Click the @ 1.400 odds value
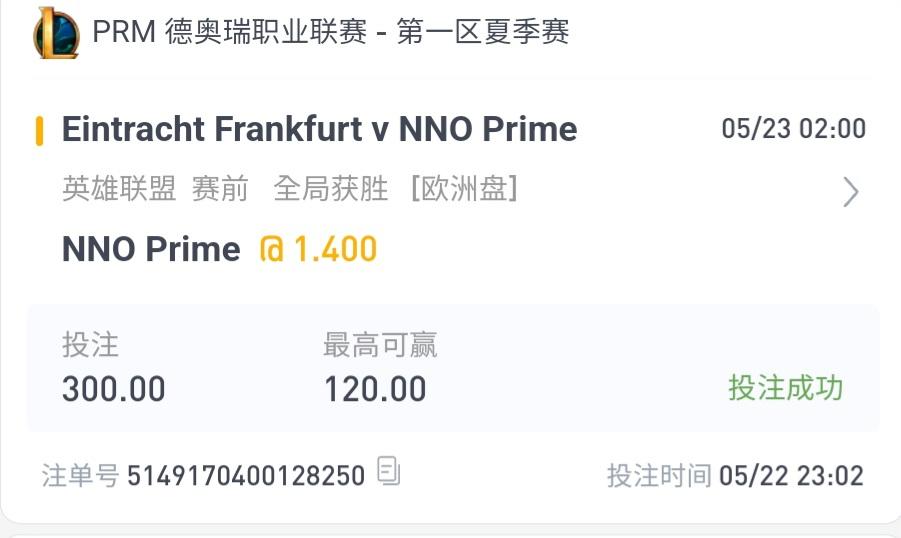 [x=318, y=249]
